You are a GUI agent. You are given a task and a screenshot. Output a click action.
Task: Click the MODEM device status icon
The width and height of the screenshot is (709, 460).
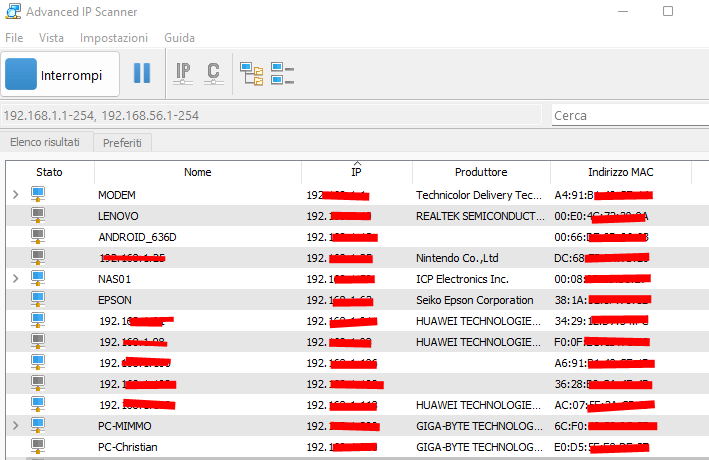coord(38,194)
